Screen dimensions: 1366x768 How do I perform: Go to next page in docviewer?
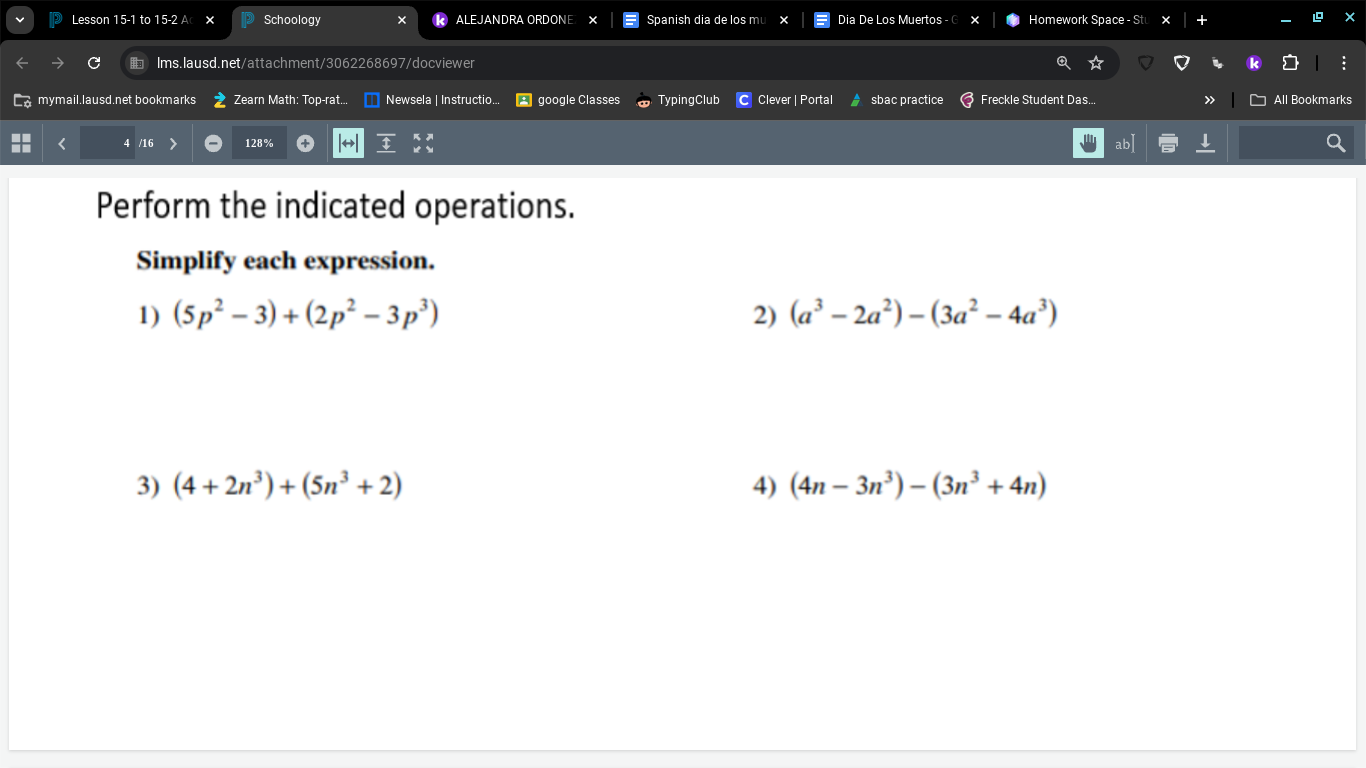[x=173, y=143]
